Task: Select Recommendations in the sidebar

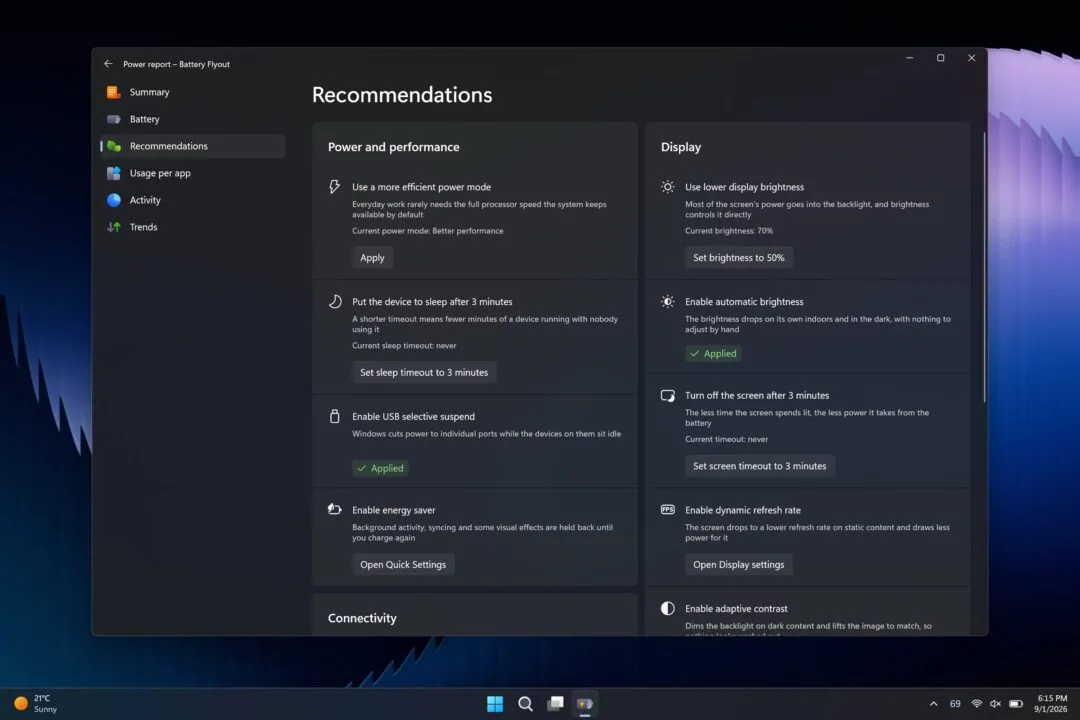Action: point(193,146)
